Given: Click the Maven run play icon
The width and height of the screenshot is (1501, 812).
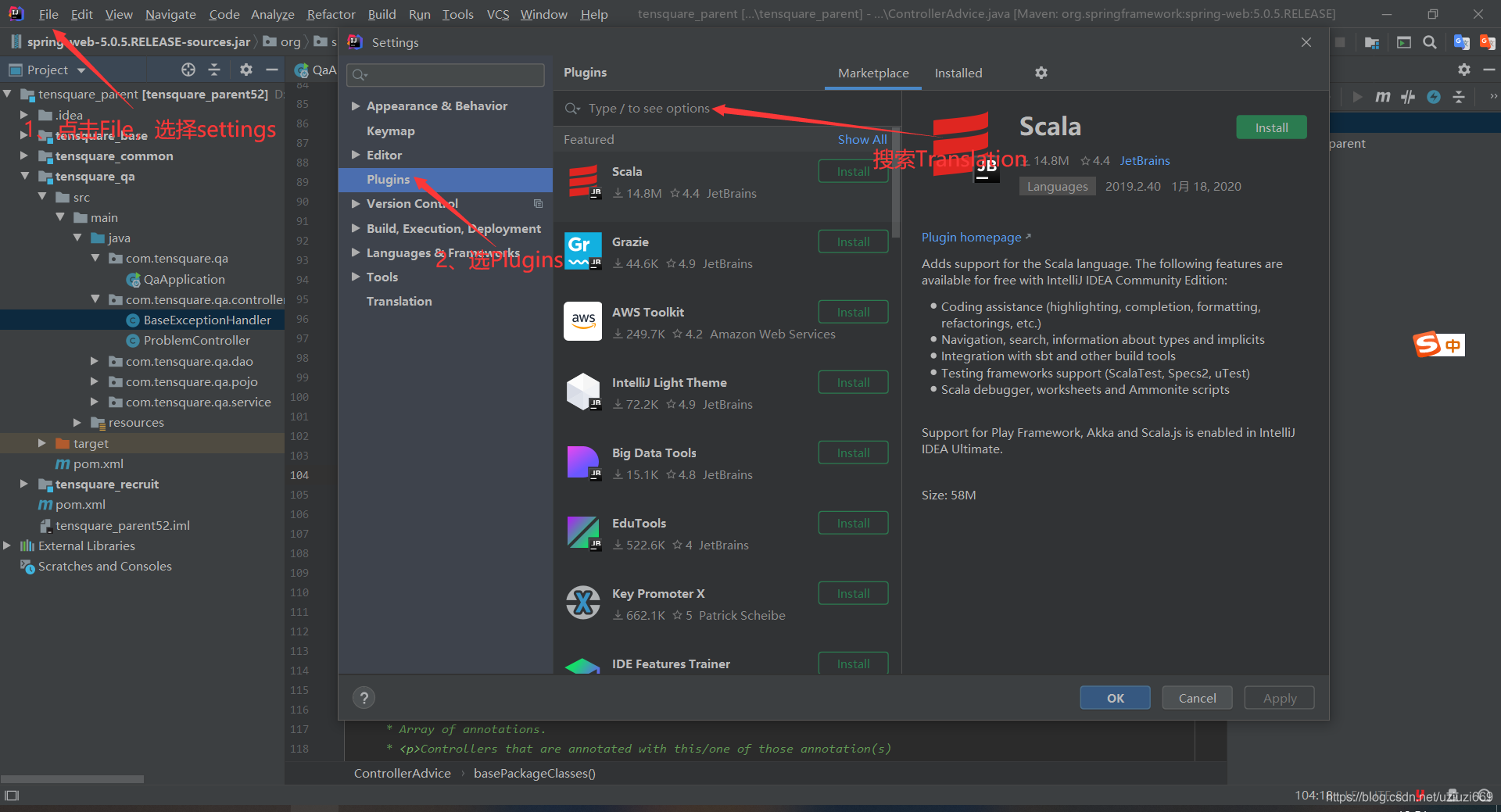Looking at the screenshot, I should click(1358, 96).
